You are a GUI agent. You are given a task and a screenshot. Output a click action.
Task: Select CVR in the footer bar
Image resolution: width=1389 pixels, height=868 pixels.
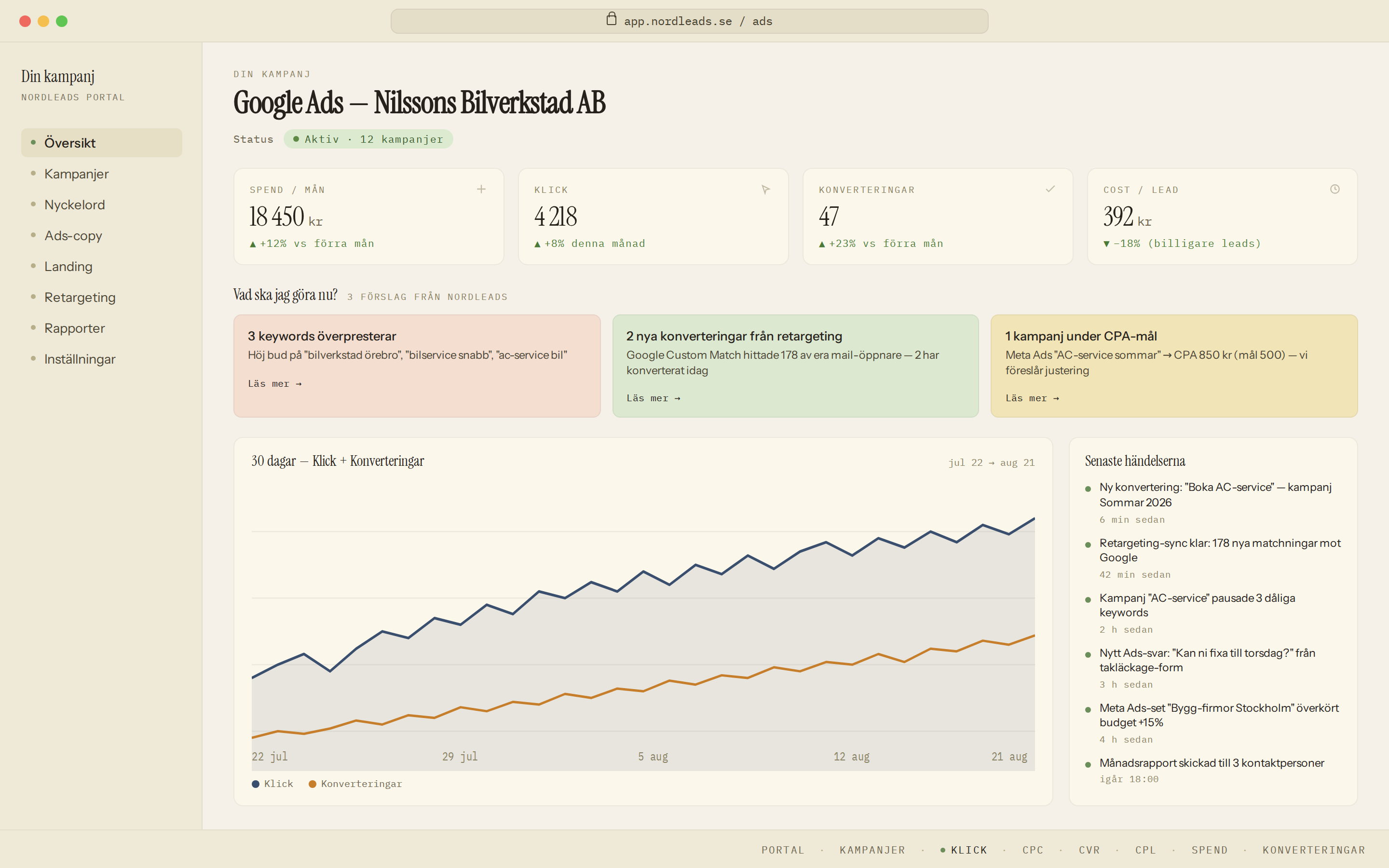(x=1089, y=850)
